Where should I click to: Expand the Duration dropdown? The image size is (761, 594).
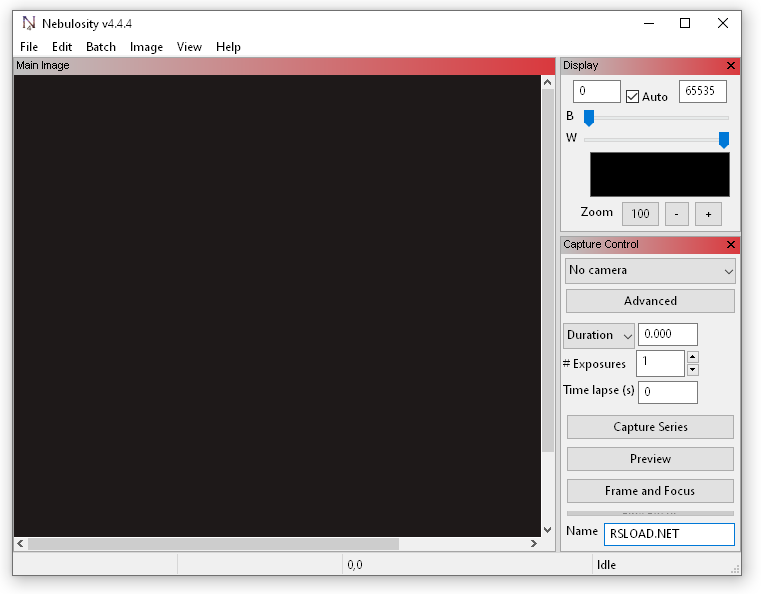pyautogui.click(x=599, y=336)
